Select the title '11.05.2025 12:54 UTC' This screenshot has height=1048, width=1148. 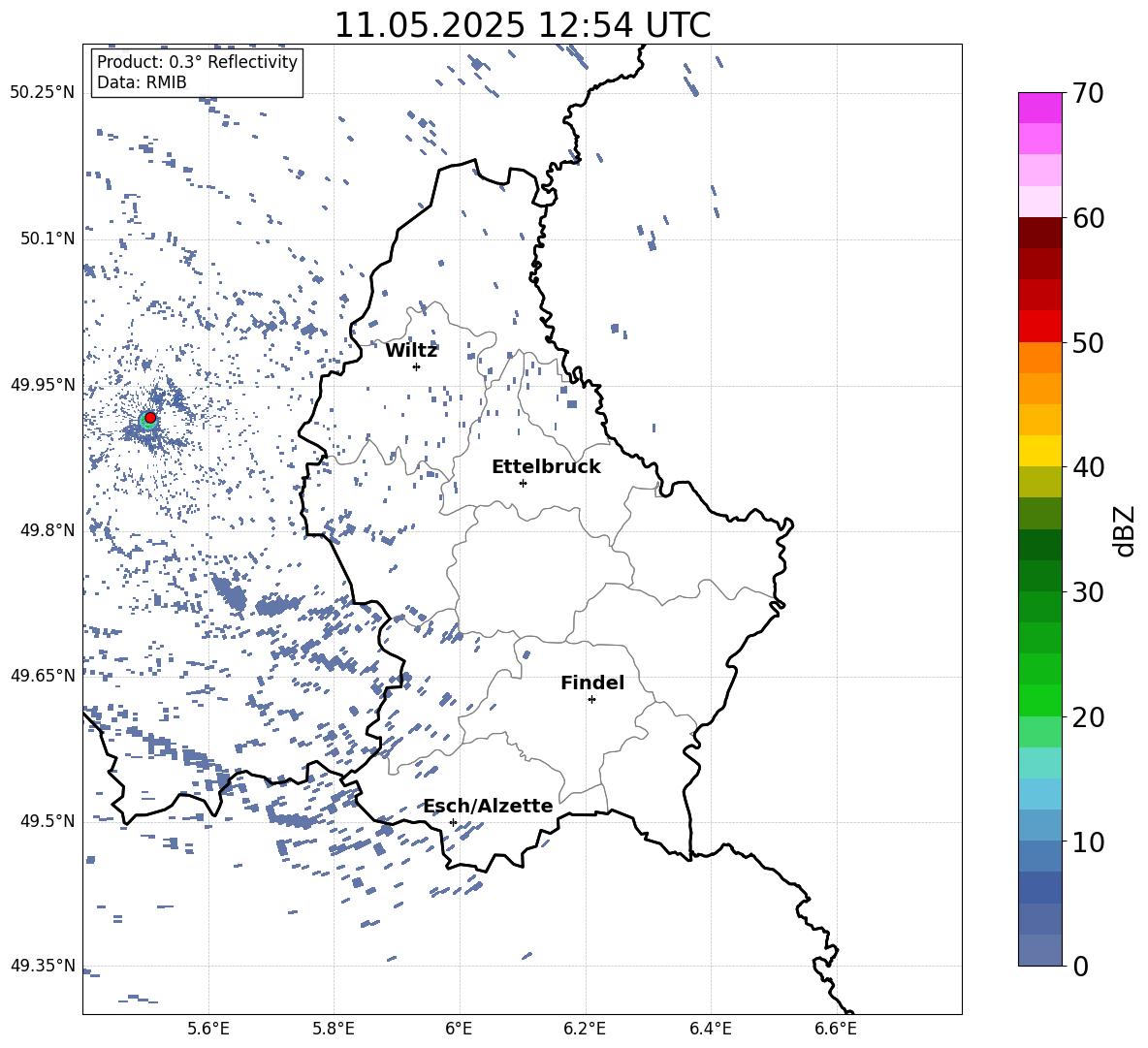coord(522,25)
